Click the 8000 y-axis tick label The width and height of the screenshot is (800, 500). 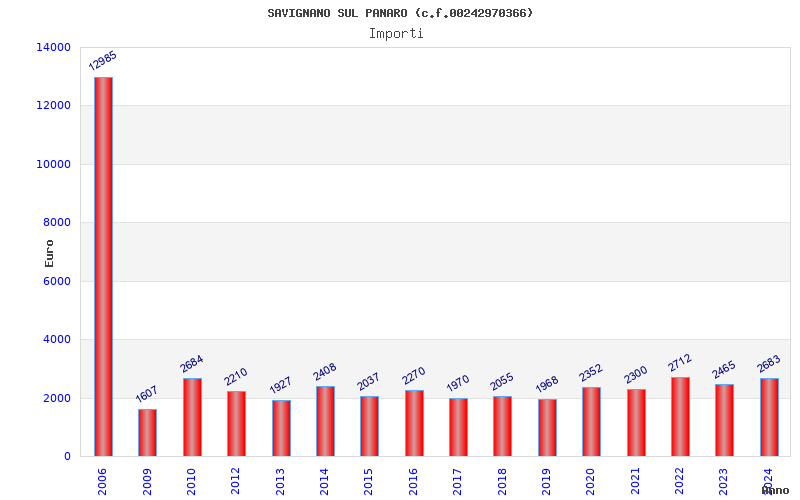coord(57,222)
